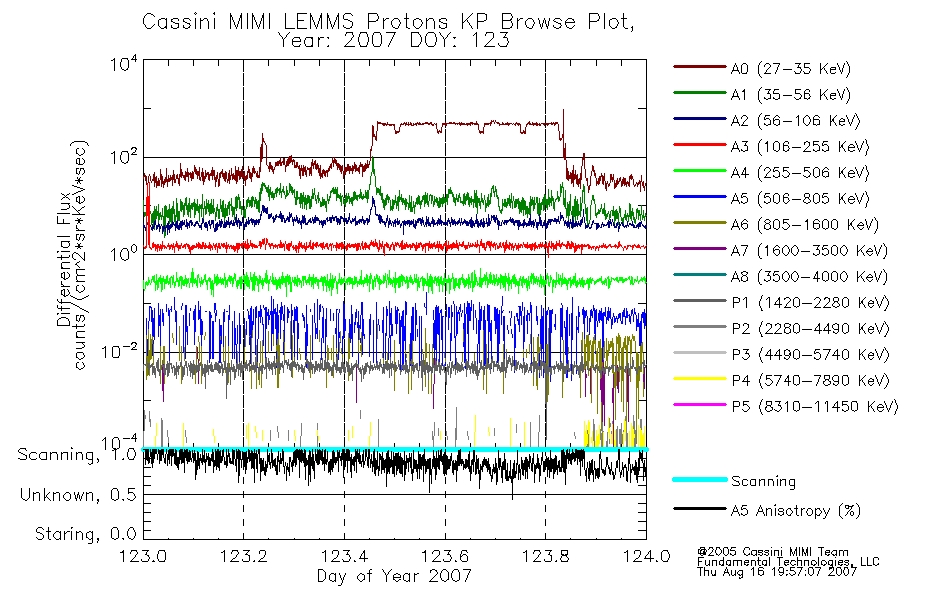Click the P2 (2280-4490 KeV) legend label

[x=810, y=328]
